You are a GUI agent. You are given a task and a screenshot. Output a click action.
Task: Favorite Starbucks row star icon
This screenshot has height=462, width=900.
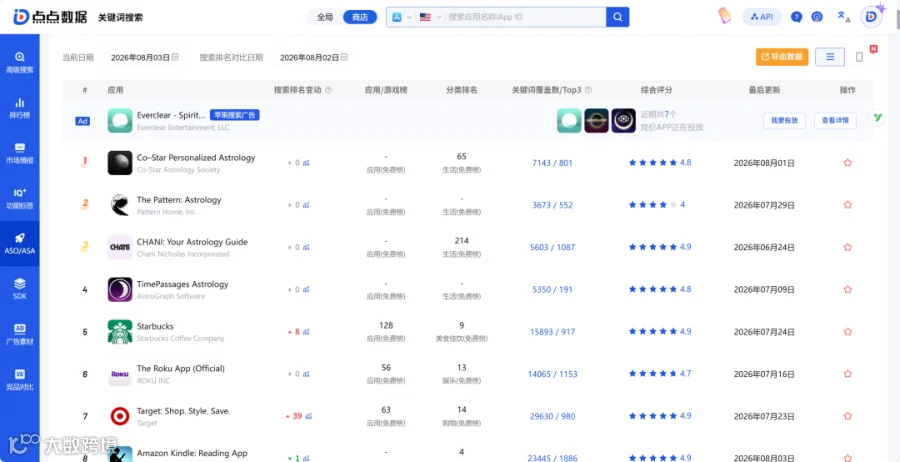[x=847, y=332]
